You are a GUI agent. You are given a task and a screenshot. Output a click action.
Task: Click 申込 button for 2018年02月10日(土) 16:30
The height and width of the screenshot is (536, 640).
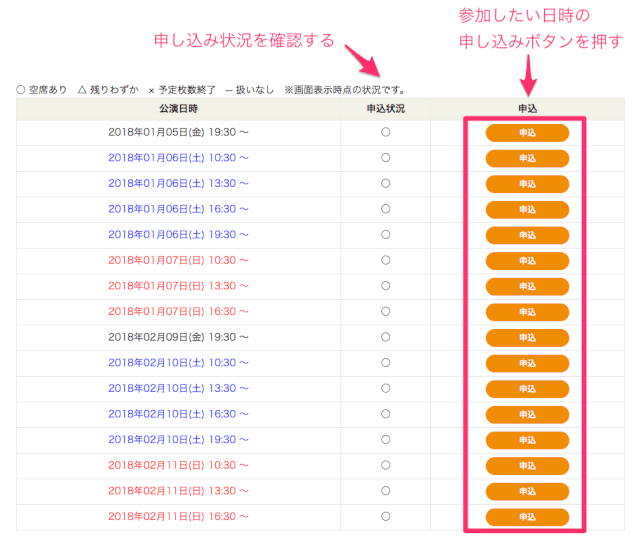pyautogui.click(x=527, y=415)
